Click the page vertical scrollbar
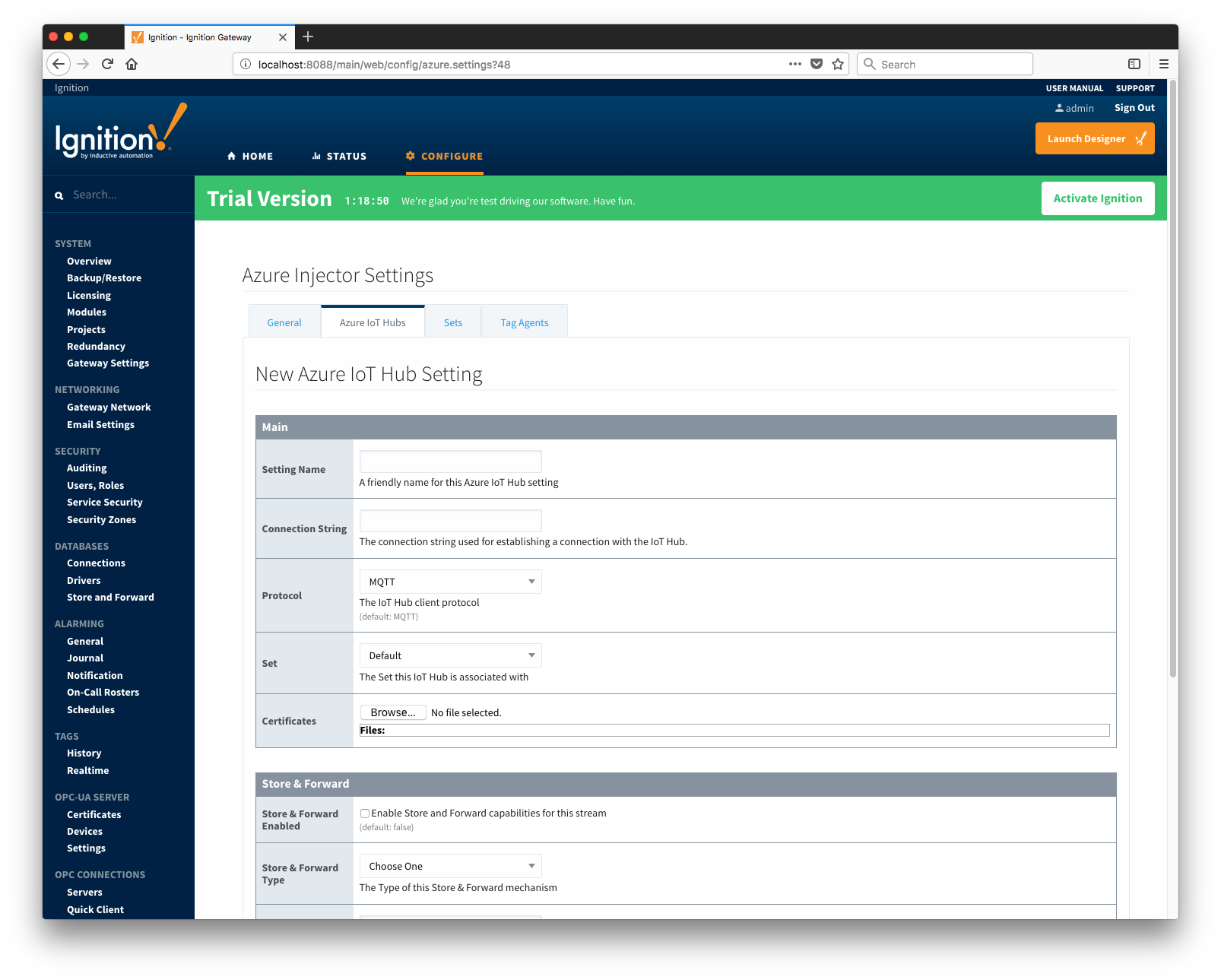 click(x=1172, y=380)
